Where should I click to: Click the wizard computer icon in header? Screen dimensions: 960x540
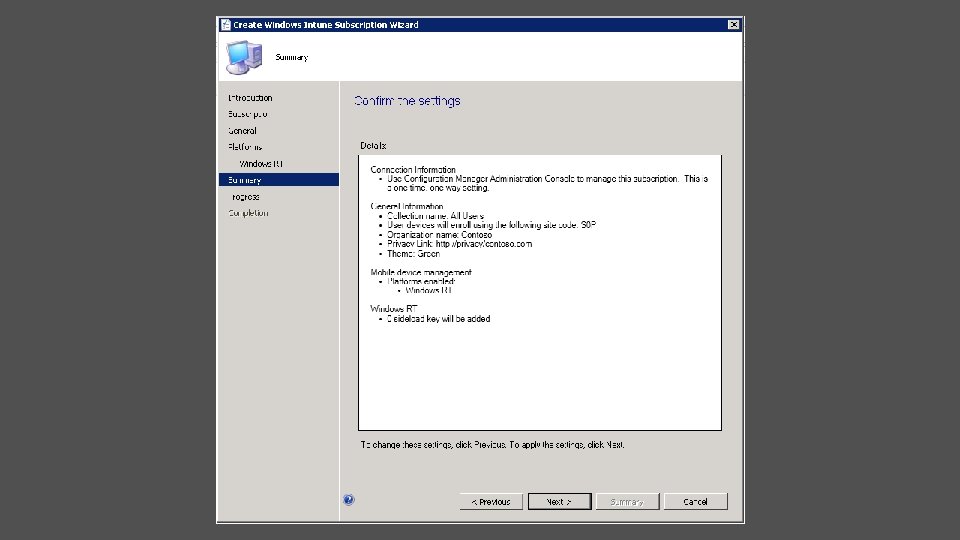pyautogui.click(x=244, y=57)
